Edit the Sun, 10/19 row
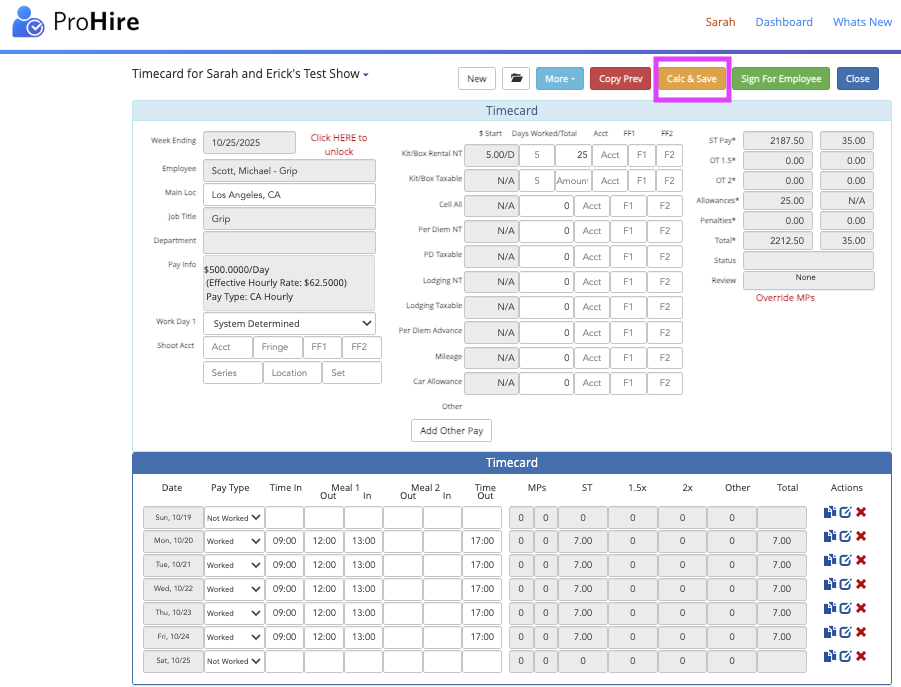This screenshot has height=687, width=901. 845,512
